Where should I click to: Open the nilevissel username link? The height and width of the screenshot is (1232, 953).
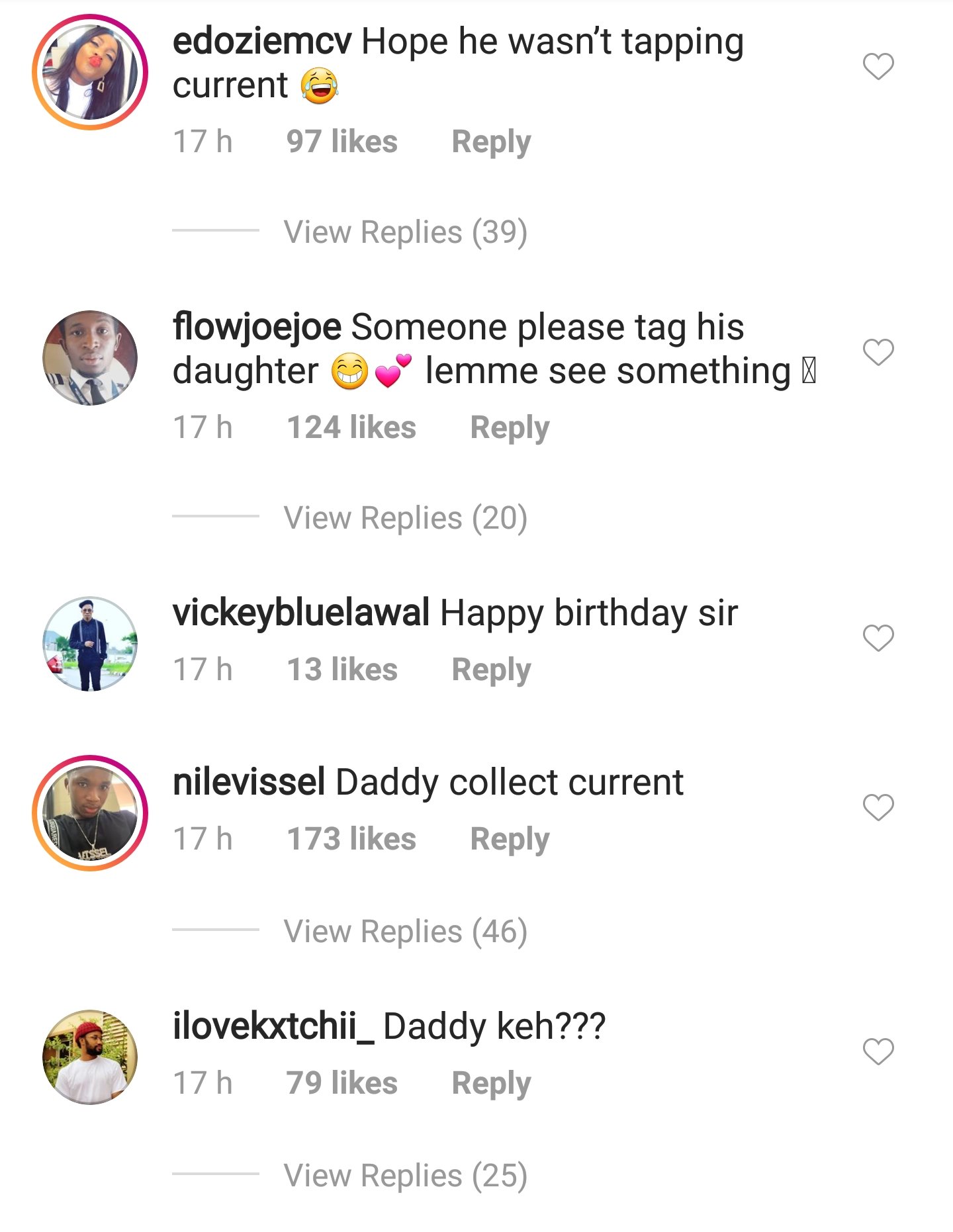point(249,783)
